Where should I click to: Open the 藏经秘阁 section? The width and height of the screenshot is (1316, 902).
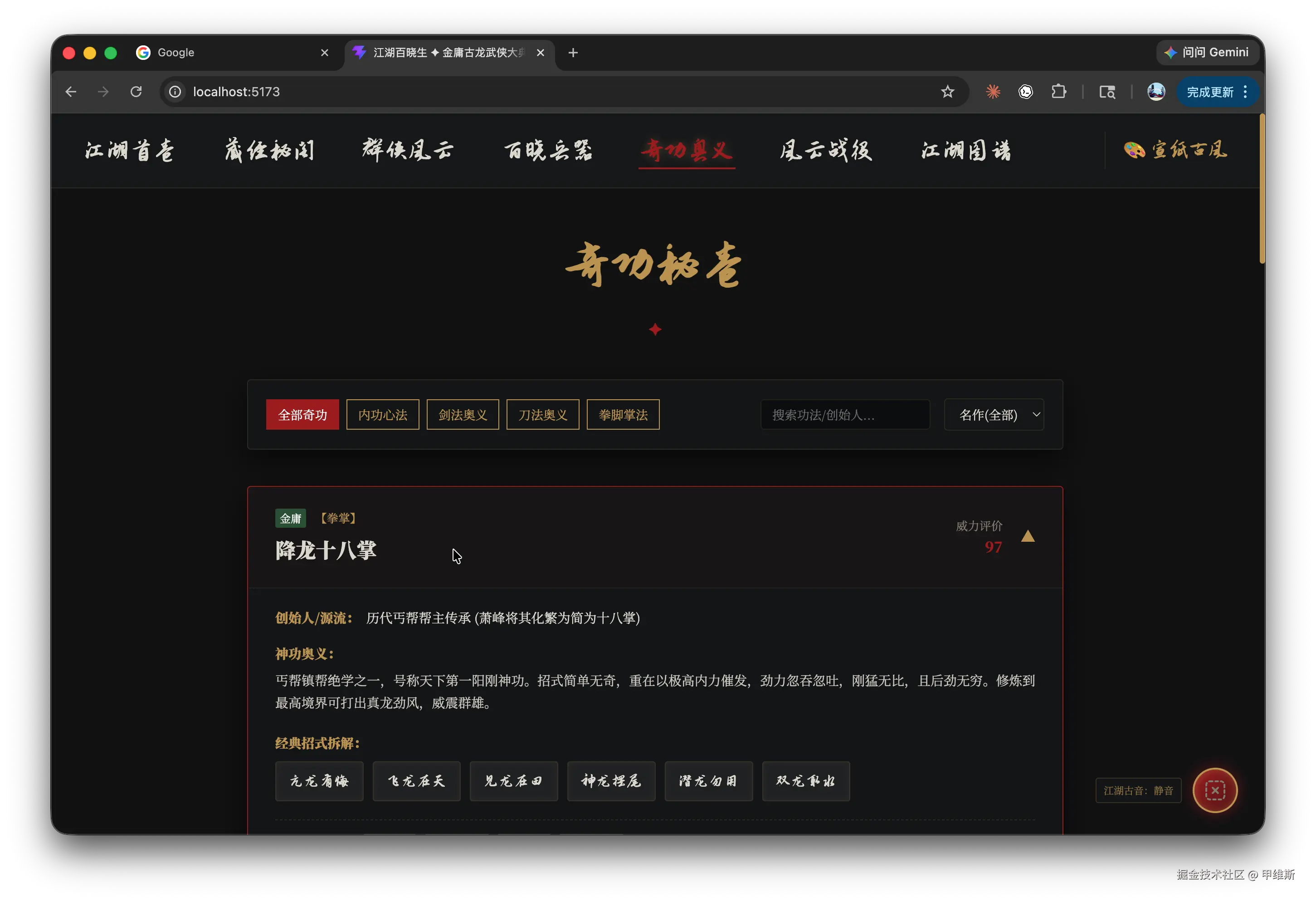pyautogui.click(x=269, y=151)
